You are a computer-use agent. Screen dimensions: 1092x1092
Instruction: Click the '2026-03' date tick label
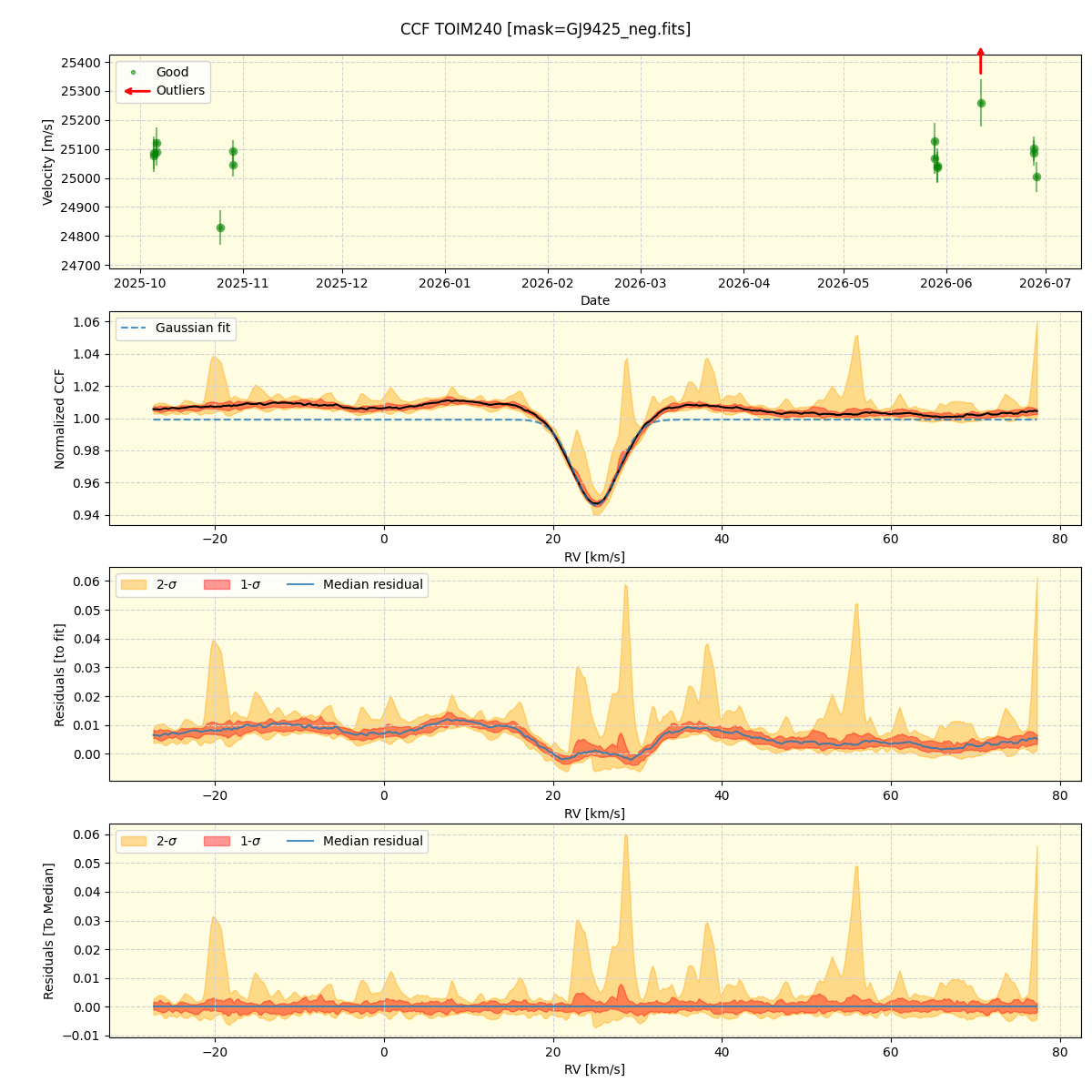641,283
